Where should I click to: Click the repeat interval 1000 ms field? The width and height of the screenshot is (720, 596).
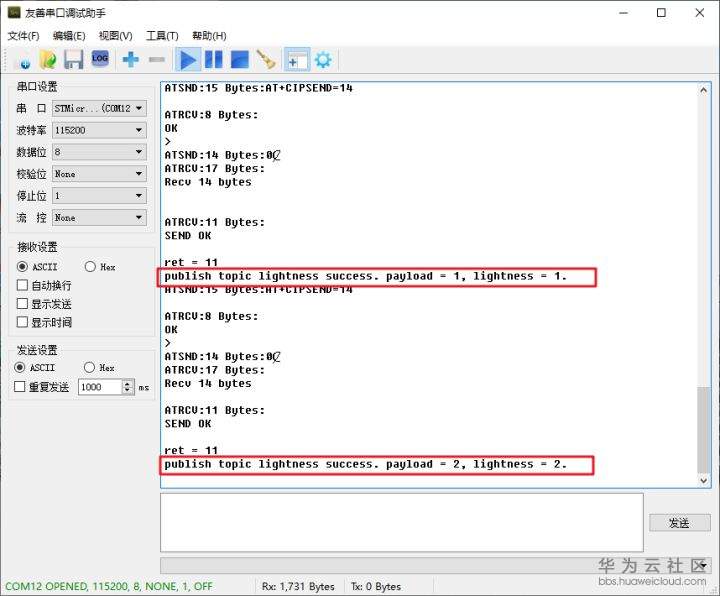click(100, 387)
